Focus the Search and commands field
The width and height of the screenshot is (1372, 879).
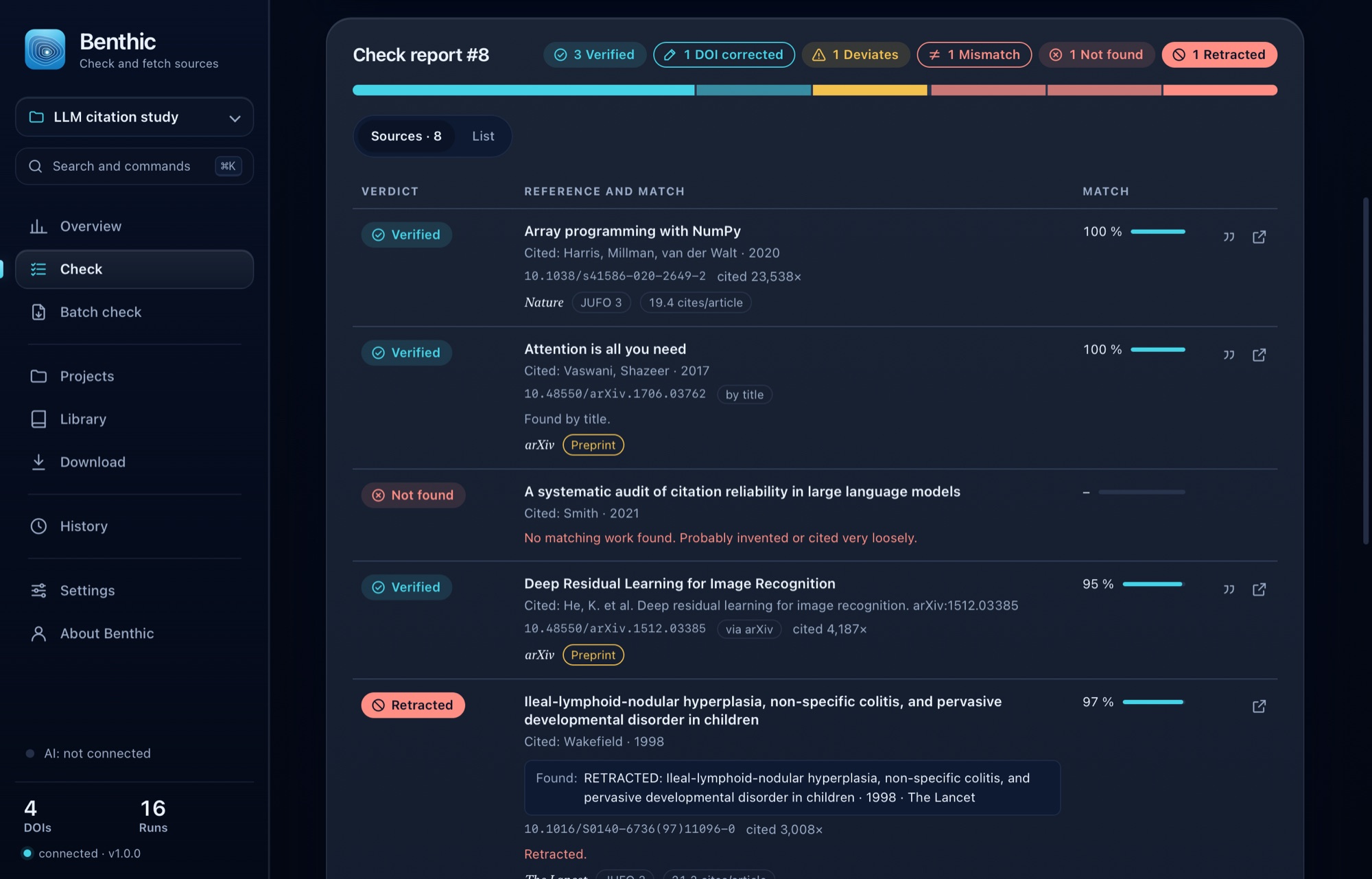point(134,166)
